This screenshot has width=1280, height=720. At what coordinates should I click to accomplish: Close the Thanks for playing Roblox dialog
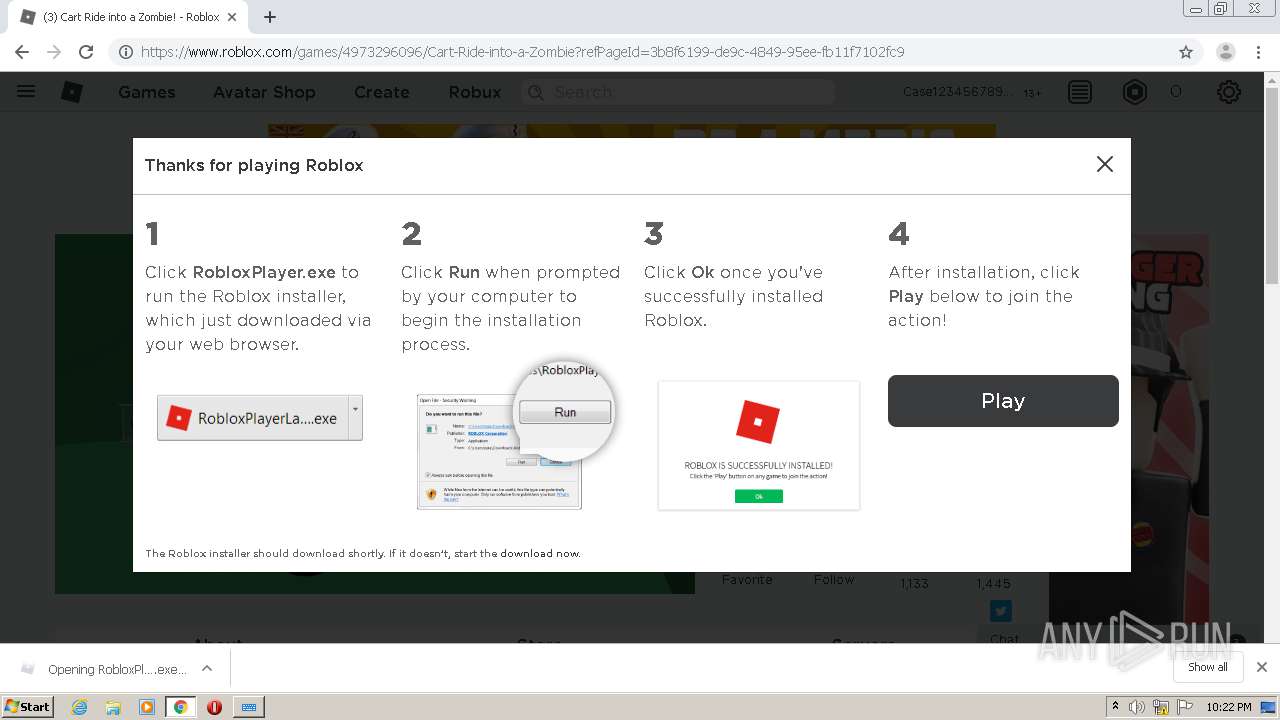(1104, 164)
